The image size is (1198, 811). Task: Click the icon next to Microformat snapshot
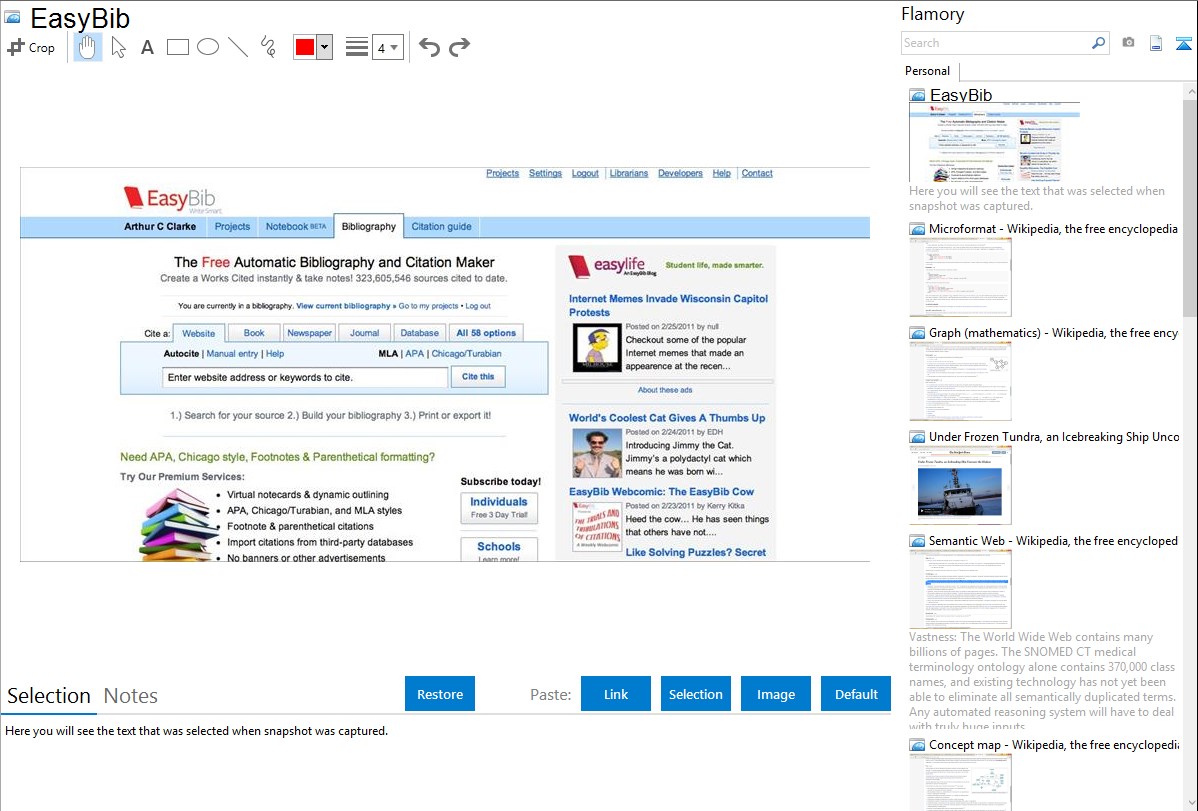tap(918, 229)
